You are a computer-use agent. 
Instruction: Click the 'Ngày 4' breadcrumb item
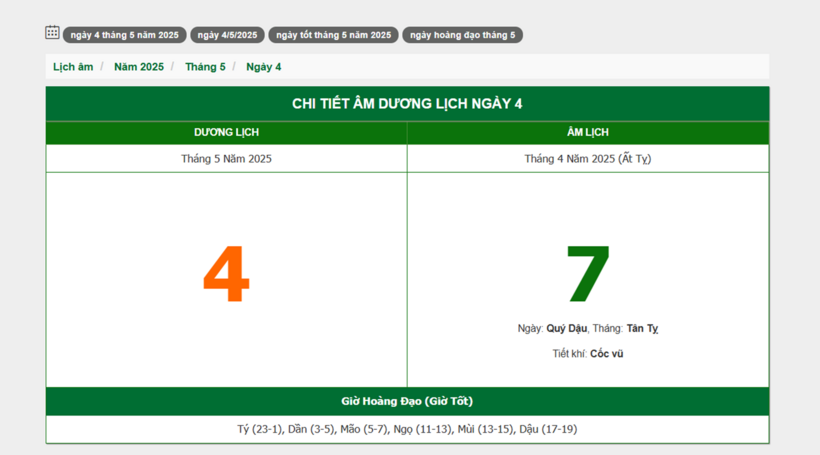tap(264, 67)
